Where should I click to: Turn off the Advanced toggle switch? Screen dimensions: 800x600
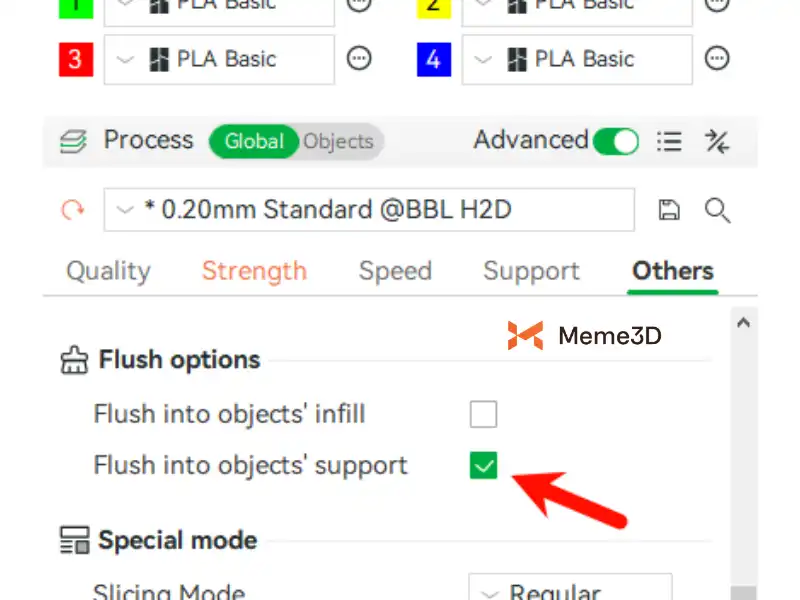615,141
